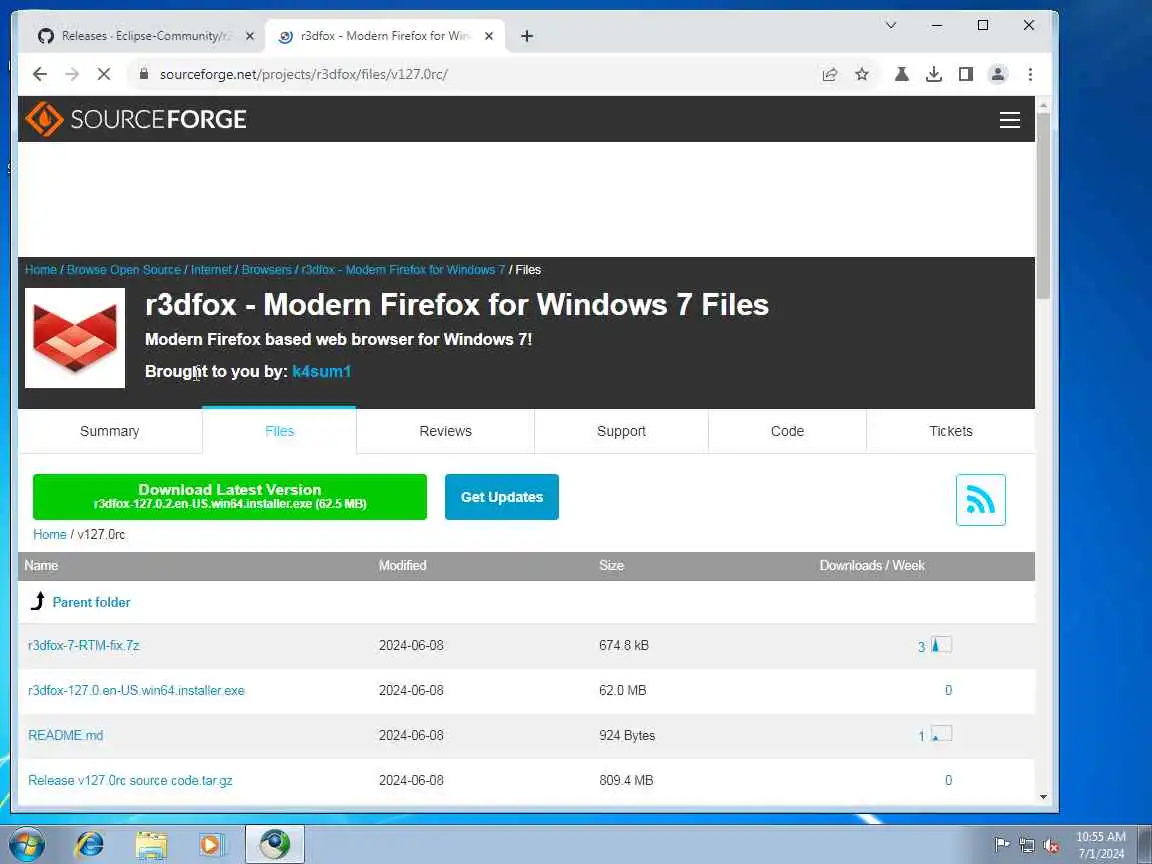
Task: Sort files by the Size column
Action: click(x=611, y=565)
